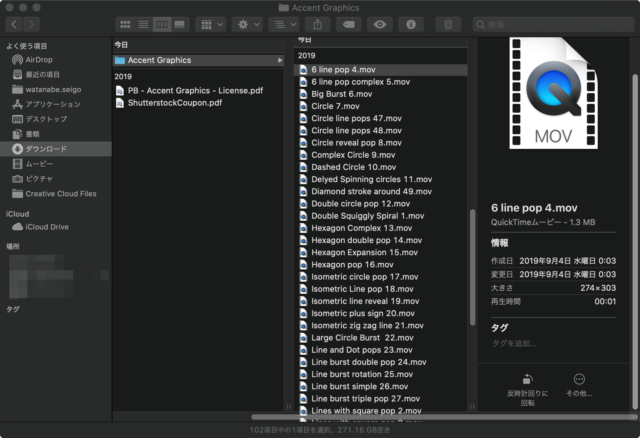This screenshot has height=438, width=640.
Task: Select 6 line pop complex 5.mov
Action: click(380, 82)
